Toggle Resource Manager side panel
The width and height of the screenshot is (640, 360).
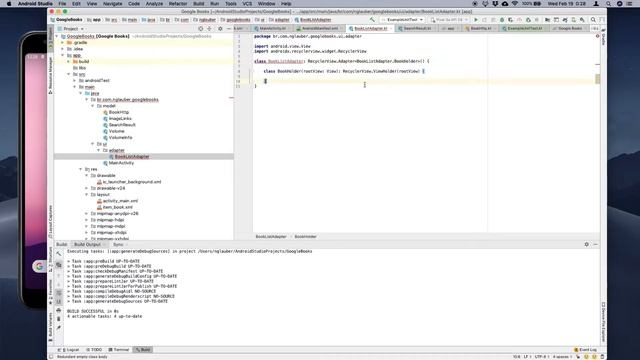51,75
